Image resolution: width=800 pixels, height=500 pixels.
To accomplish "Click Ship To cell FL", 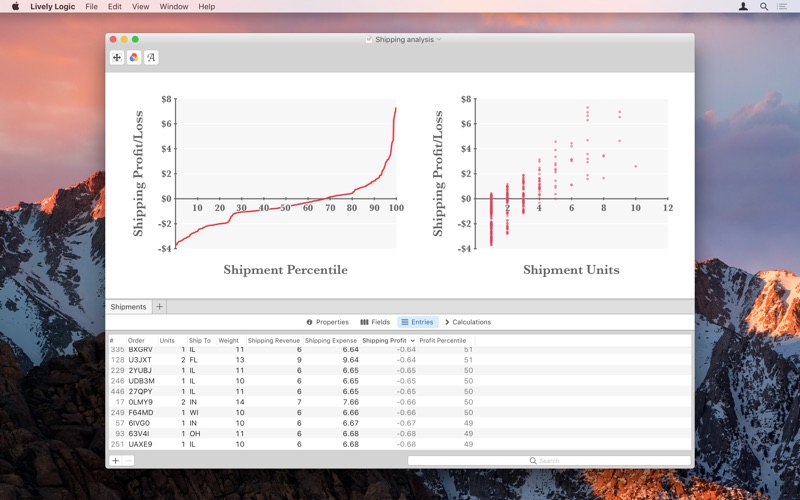I will 193,360.
